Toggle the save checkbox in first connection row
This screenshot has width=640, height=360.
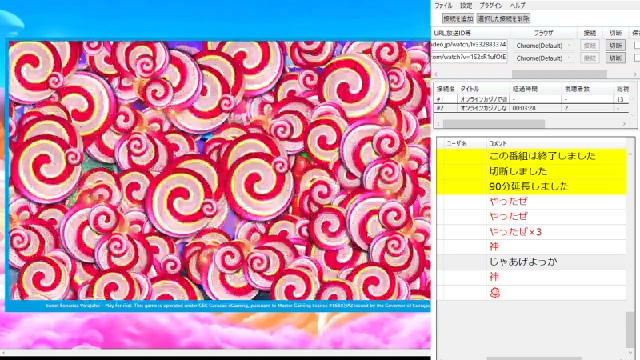pyautogui.click(x=637, y=45)
